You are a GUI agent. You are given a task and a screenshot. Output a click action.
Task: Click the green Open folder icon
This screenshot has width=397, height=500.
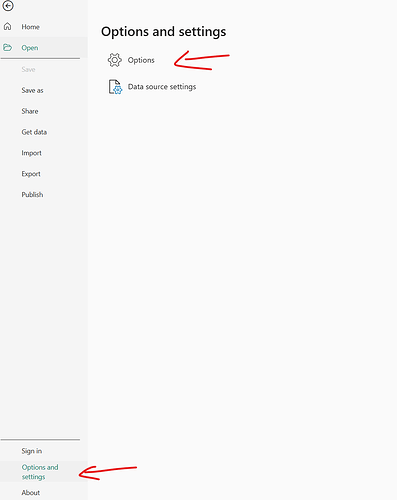(8, 47)
